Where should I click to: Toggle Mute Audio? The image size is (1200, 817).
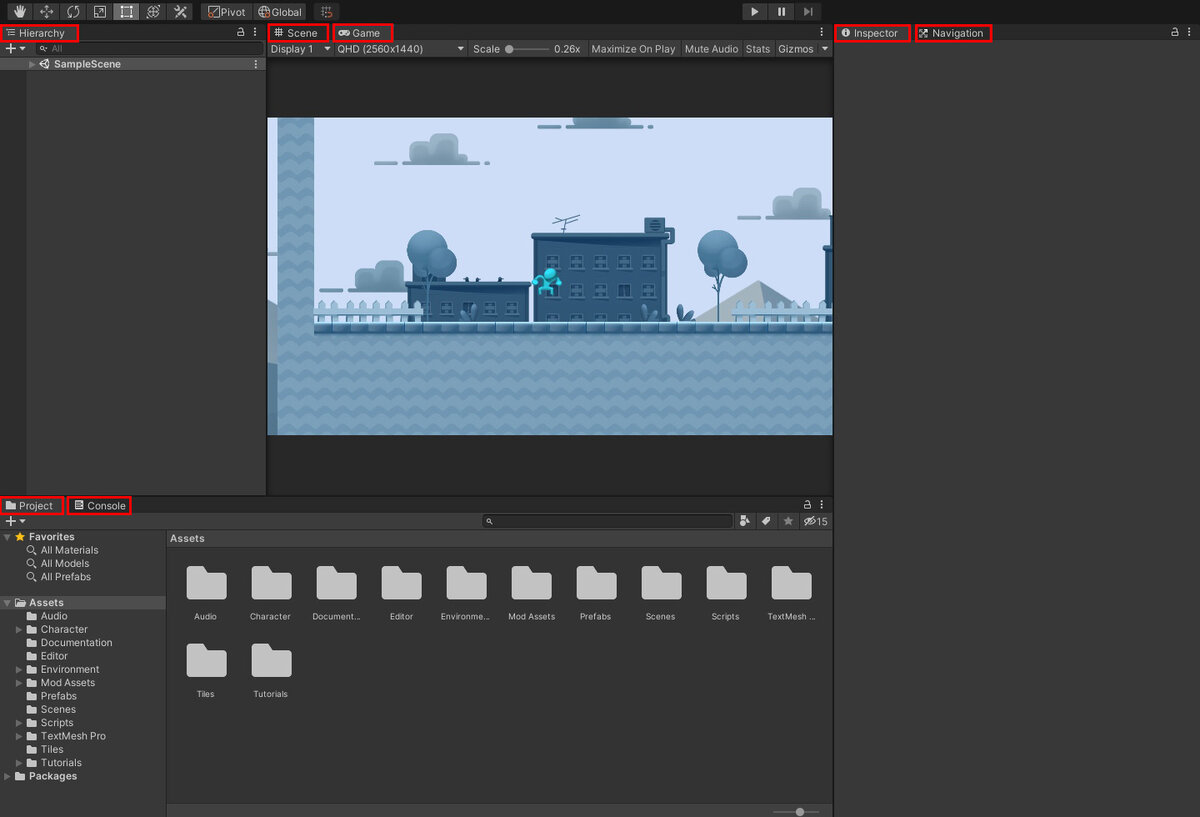coord(711,49)
